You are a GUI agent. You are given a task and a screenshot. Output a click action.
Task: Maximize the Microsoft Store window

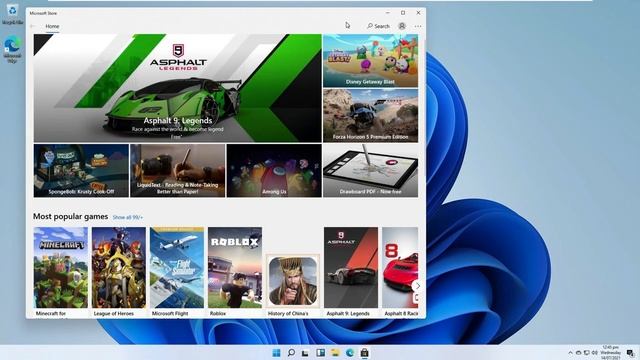(403, 13)
